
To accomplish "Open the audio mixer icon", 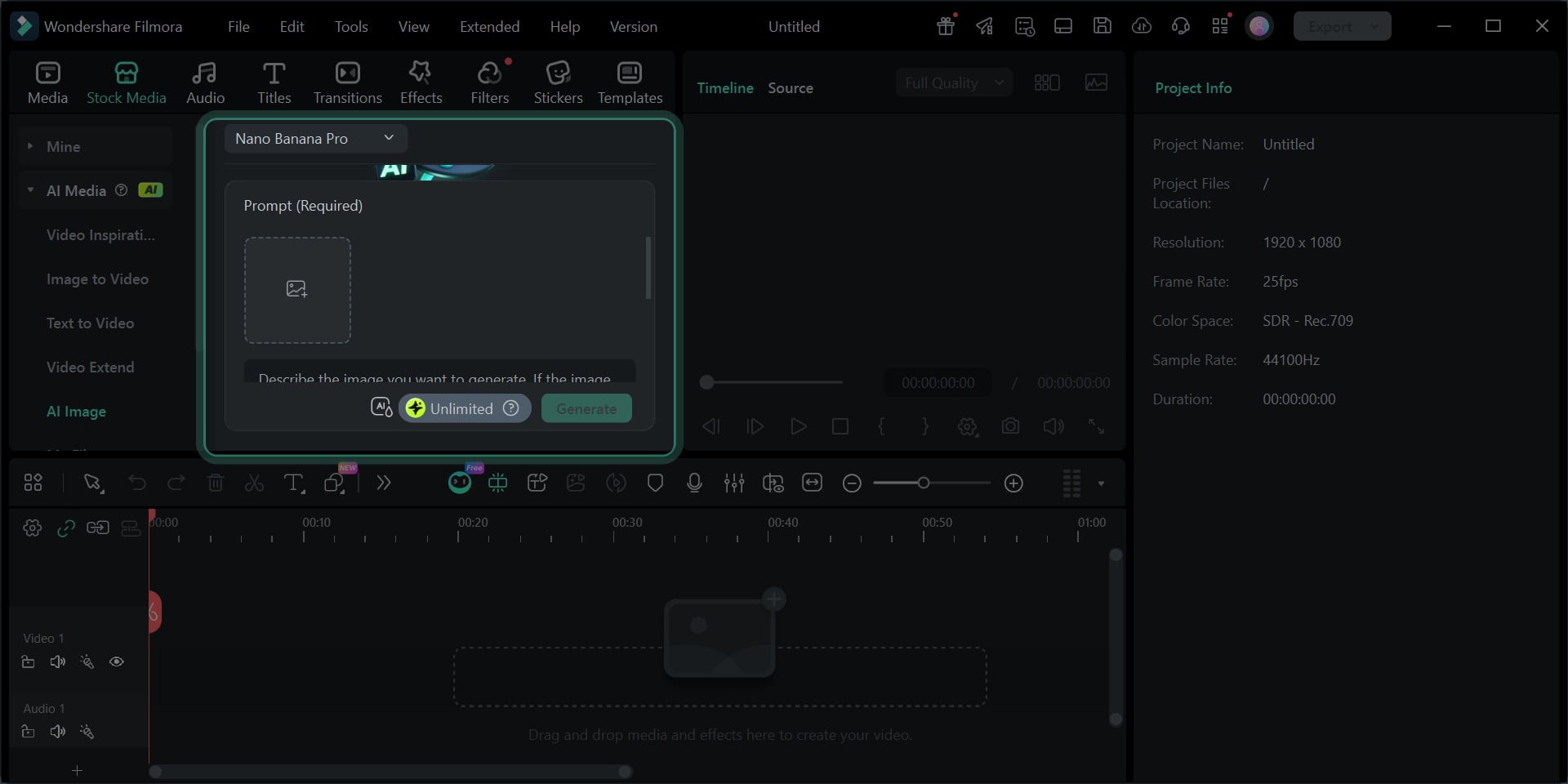I will tap(733, 483).
